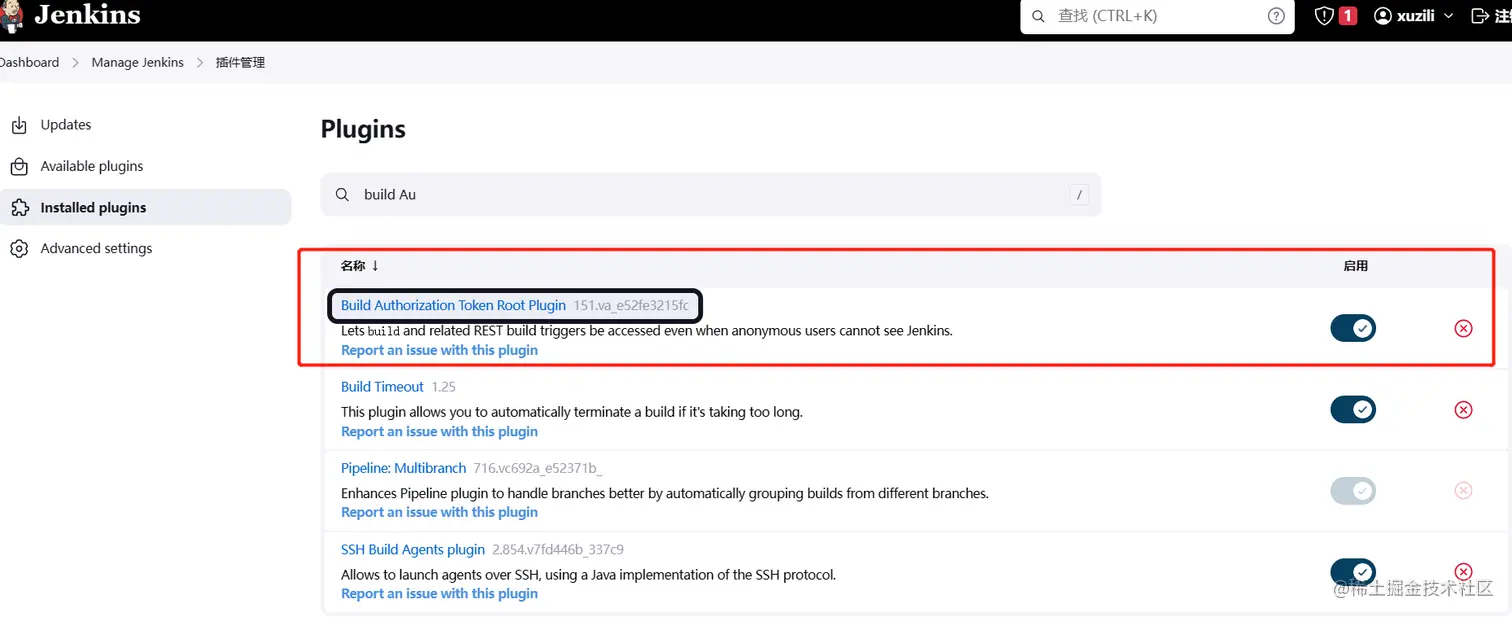The width and height of the screenshot is (1512, 617).
Task: Expand the xuzili user dropdown chevron
Action: click(x=1448, y=17)
